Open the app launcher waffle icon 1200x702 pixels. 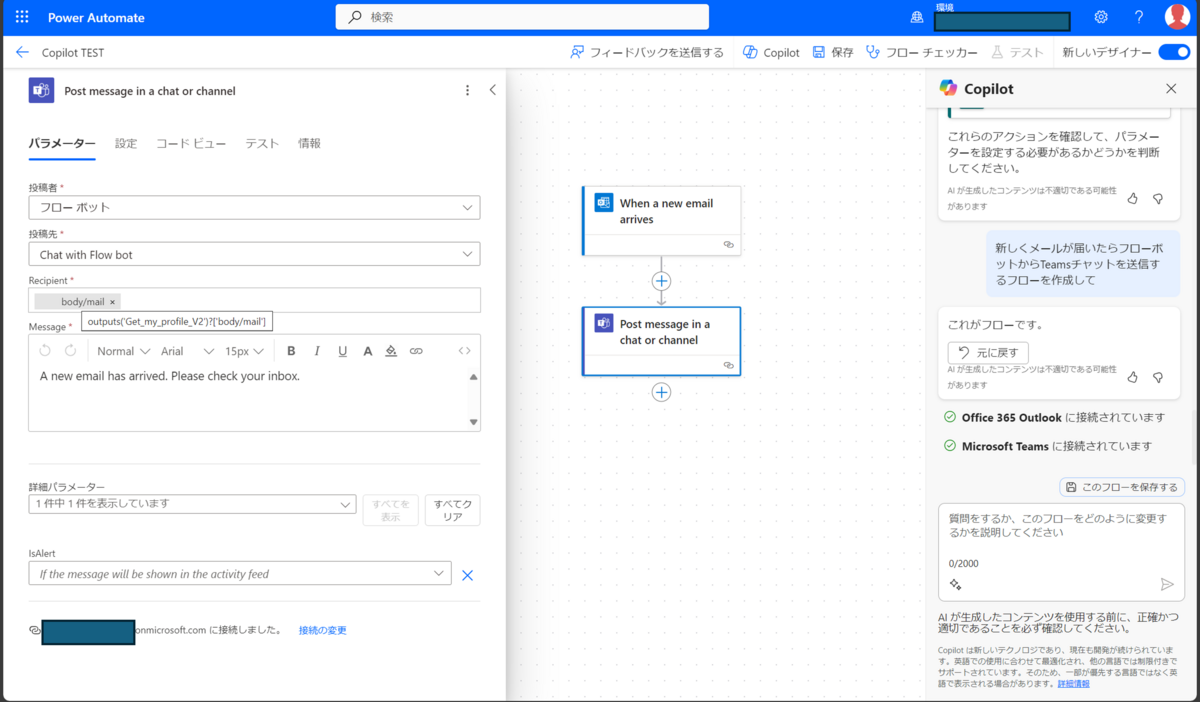tap(22, 17)
